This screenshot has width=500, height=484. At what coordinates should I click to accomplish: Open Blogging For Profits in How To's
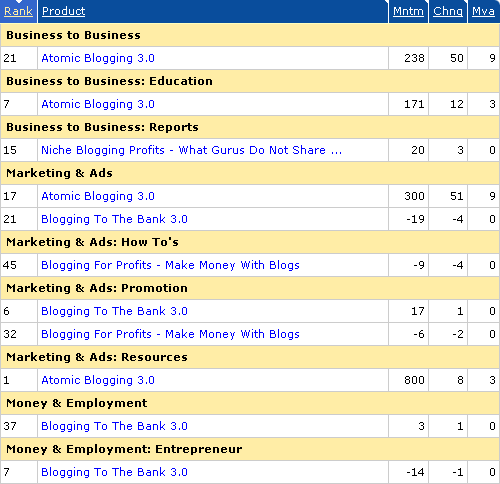tap(170, 265)
